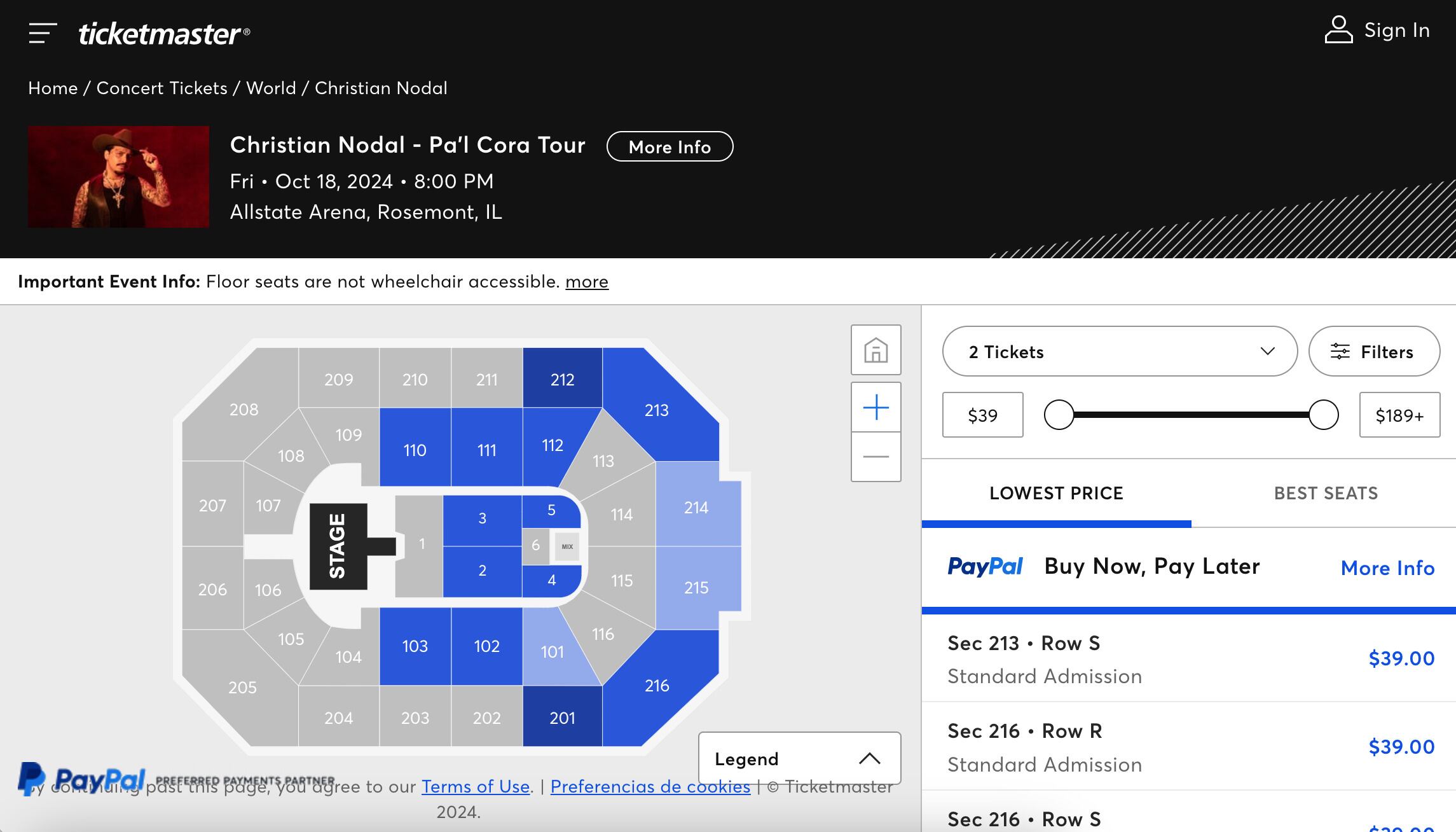Zoom out of the seat map
The image size is (1456, 832).
(876, 457)
